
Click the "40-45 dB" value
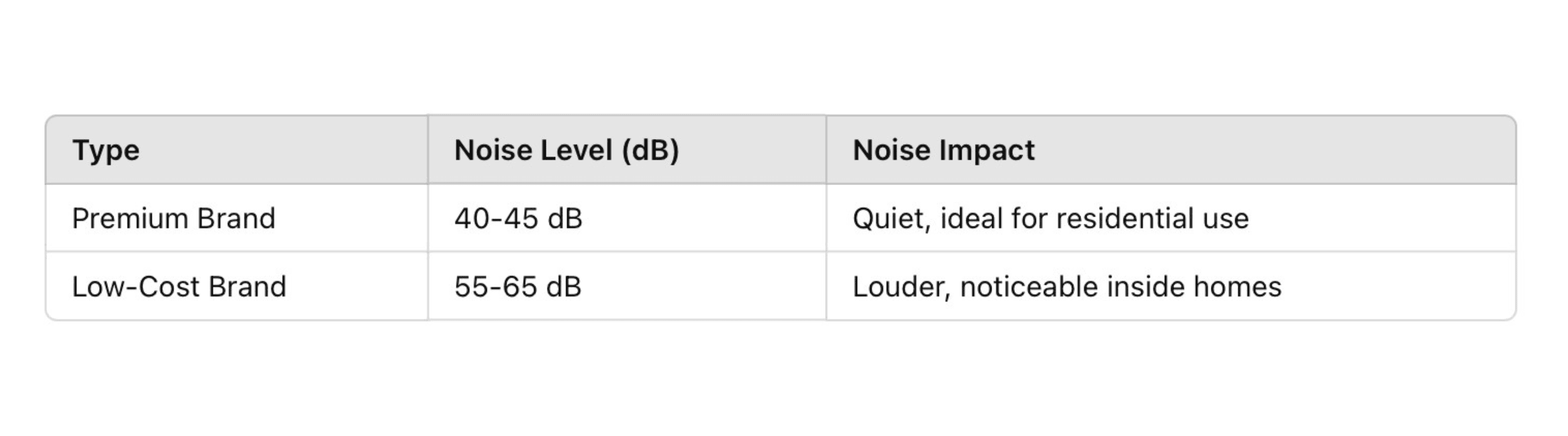[518, 218]
